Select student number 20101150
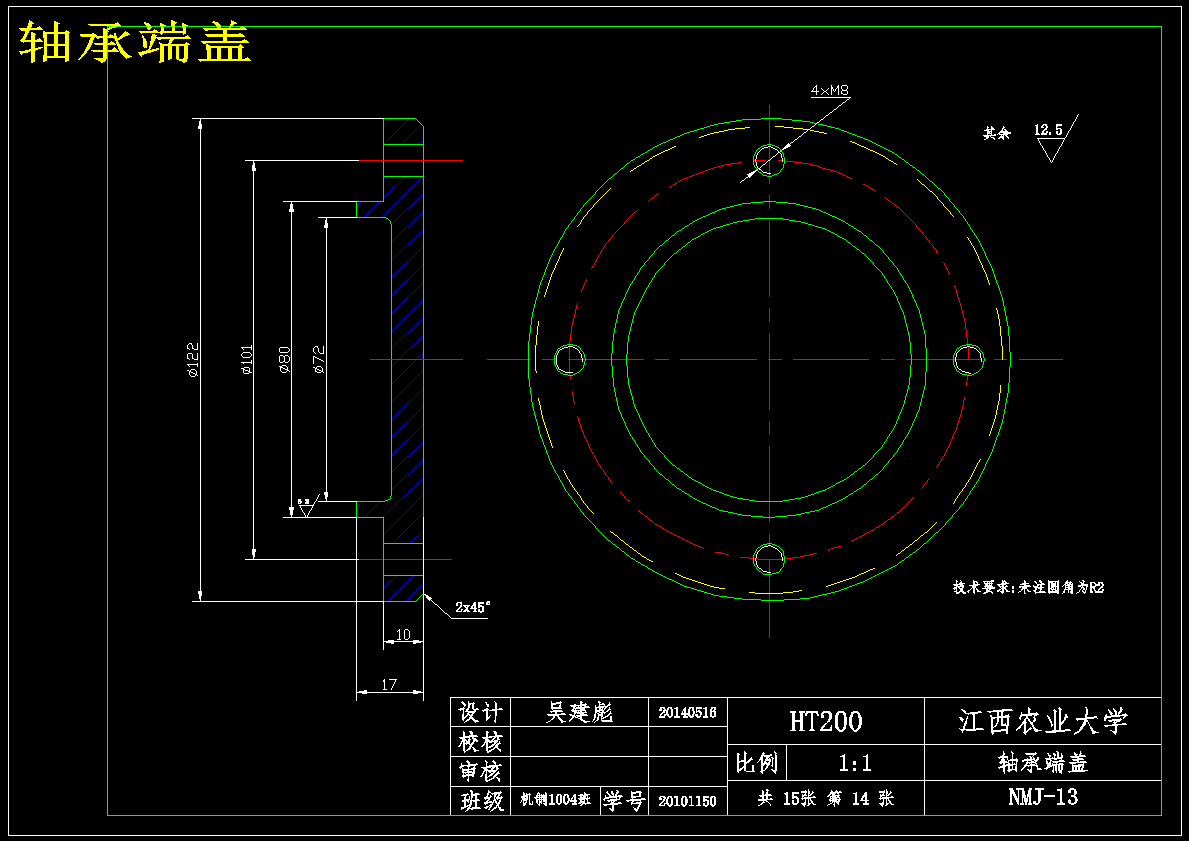The width and height of the screenshot is (1189, 841). [x=688, y=801]
